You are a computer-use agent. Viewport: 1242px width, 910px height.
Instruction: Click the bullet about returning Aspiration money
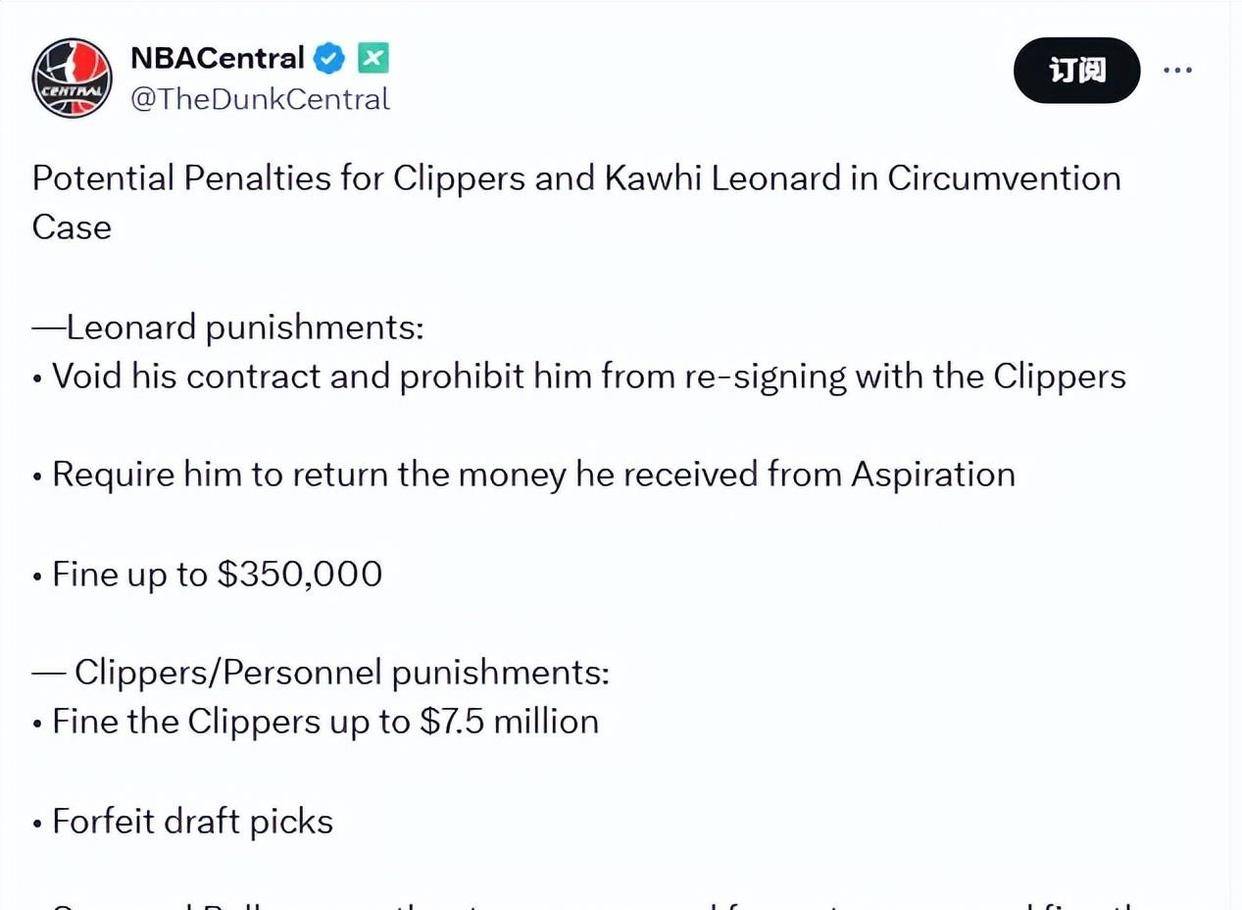click(524, 474)
